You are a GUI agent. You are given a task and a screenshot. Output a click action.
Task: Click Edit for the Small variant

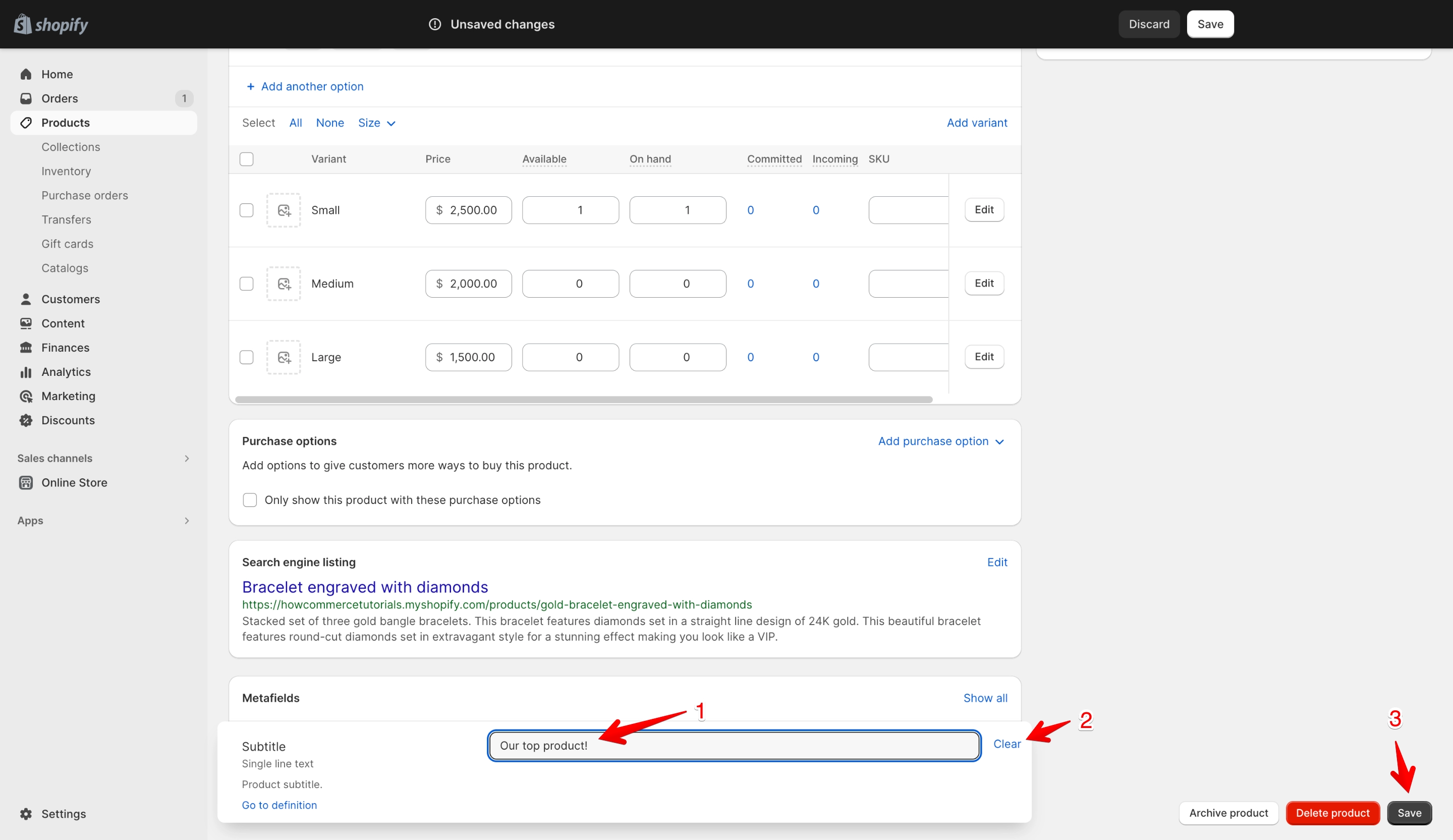(984, 210)
